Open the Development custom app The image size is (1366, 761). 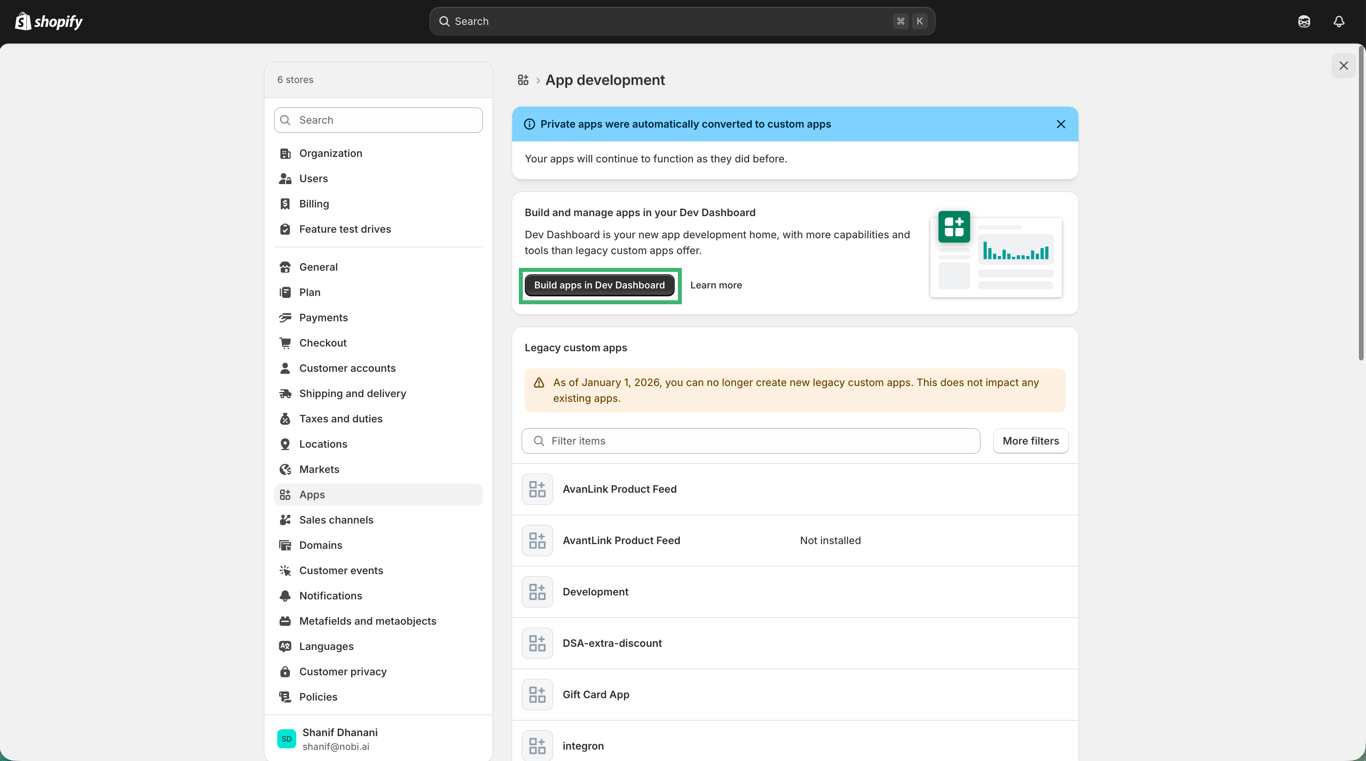point(795,592)
